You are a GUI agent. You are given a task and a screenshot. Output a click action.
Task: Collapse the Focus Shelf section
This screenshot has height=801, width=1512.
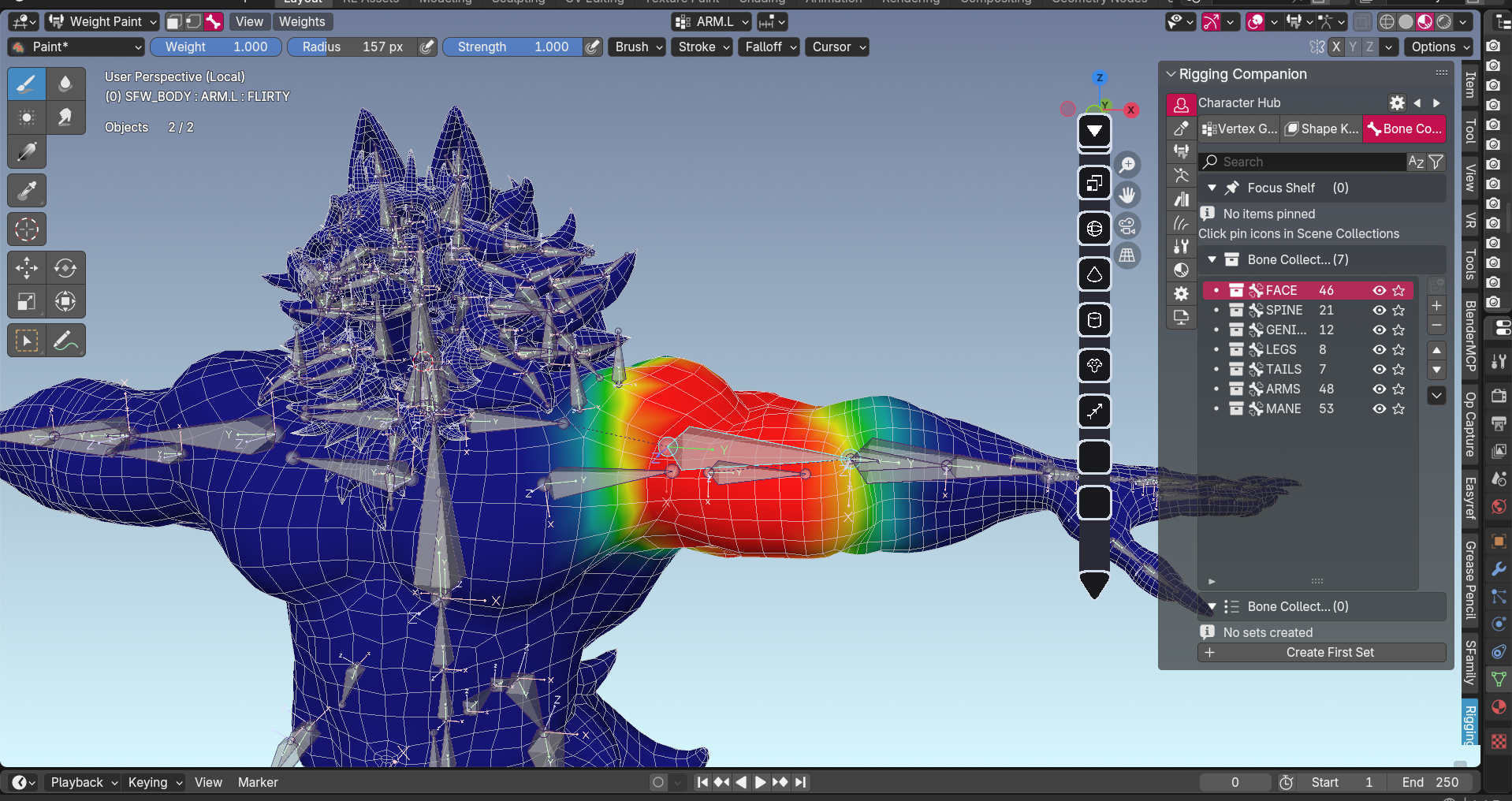pyautogui.click(x=1212, y=188)
